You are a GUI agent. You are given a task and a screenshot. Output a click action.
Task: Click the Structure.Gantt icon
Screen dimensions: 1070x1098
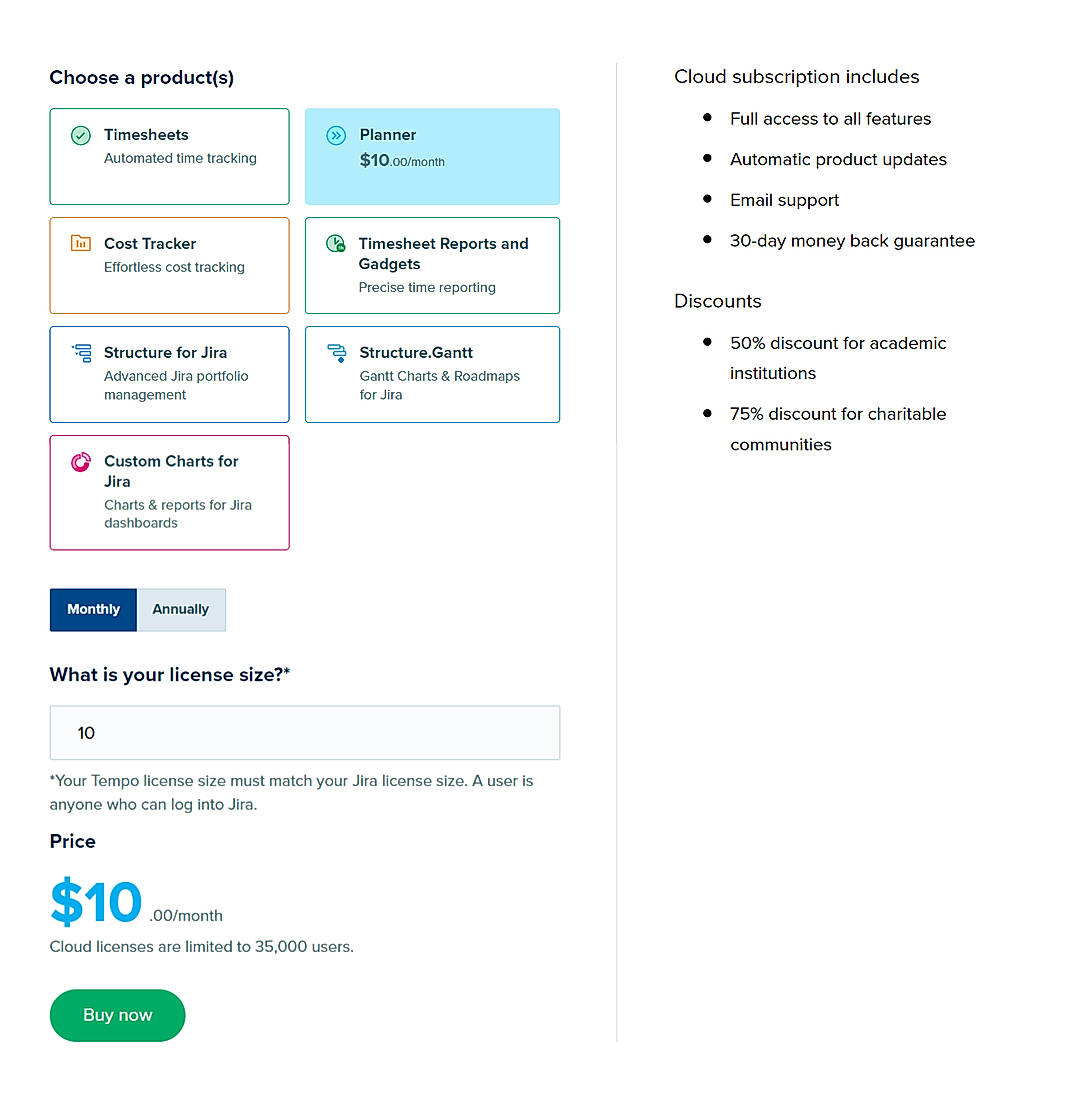click(x=336, y=353)
